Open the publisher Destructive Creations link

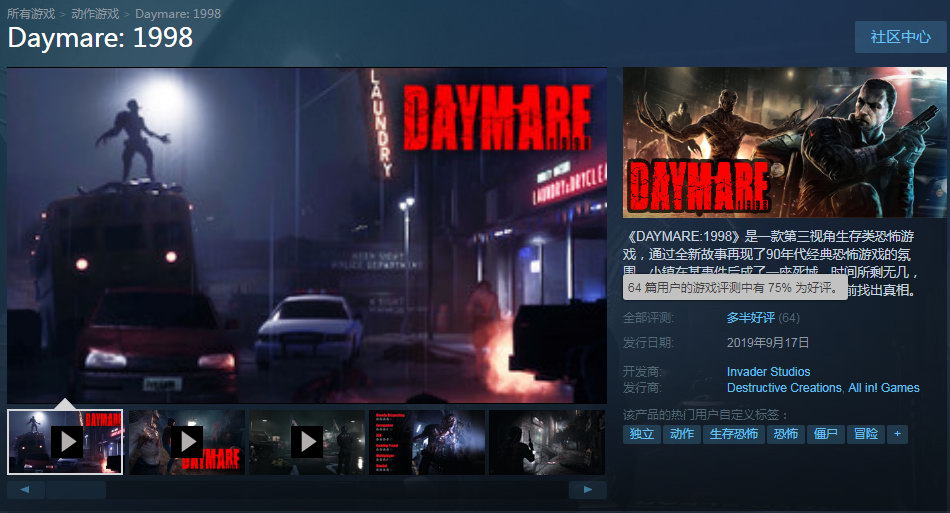(784, 388)
